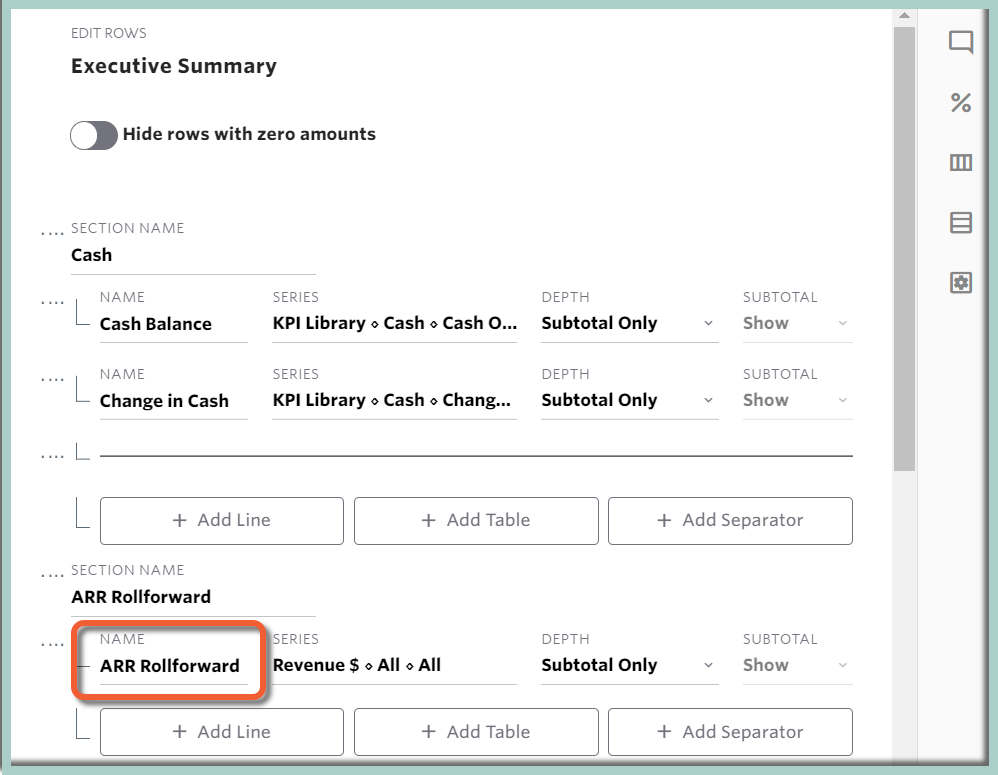Open Subtotal Show dropdown for ARR Rollforward
This screenshot has height=775, width=998.
coord(797,664)
